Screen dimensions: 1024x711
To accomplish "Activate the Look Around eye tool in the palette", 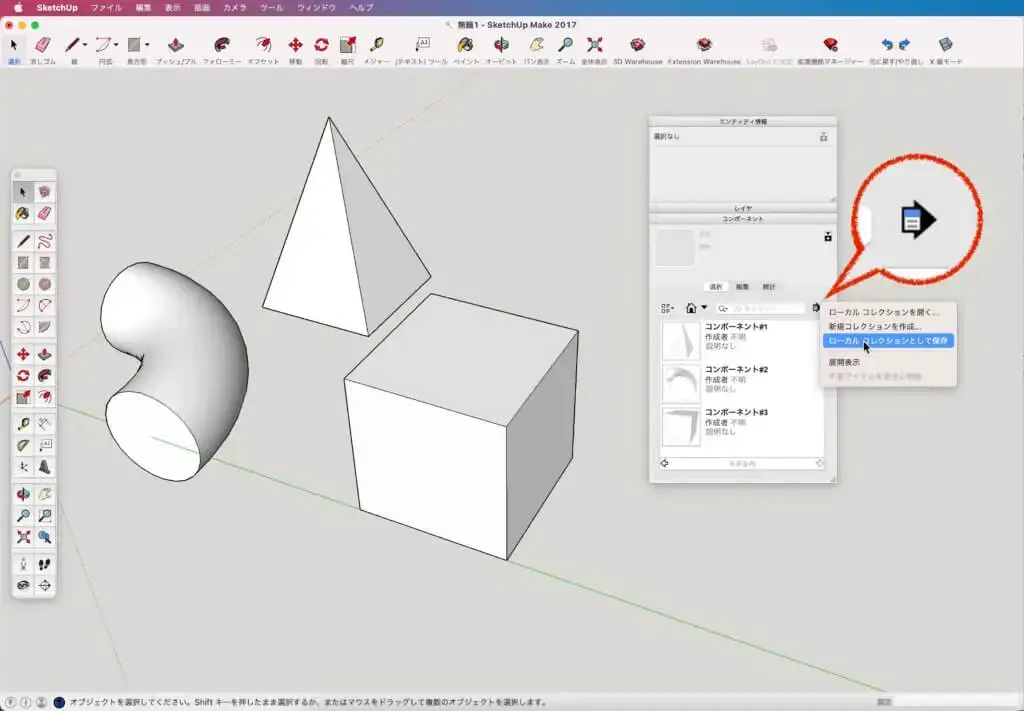I will 24,586.
